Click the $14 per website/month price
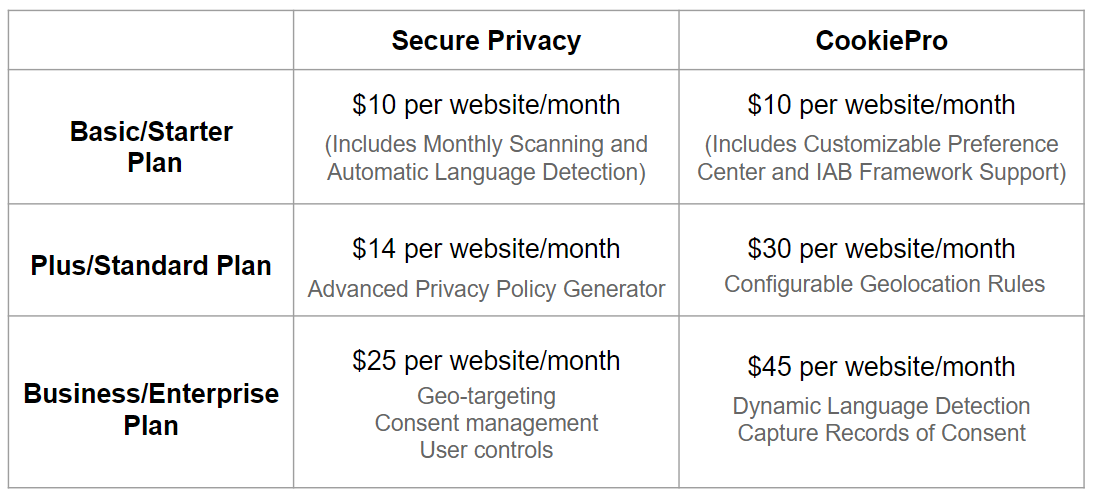Viewport: 1097px width, 497px height. (x=486, y=248)
